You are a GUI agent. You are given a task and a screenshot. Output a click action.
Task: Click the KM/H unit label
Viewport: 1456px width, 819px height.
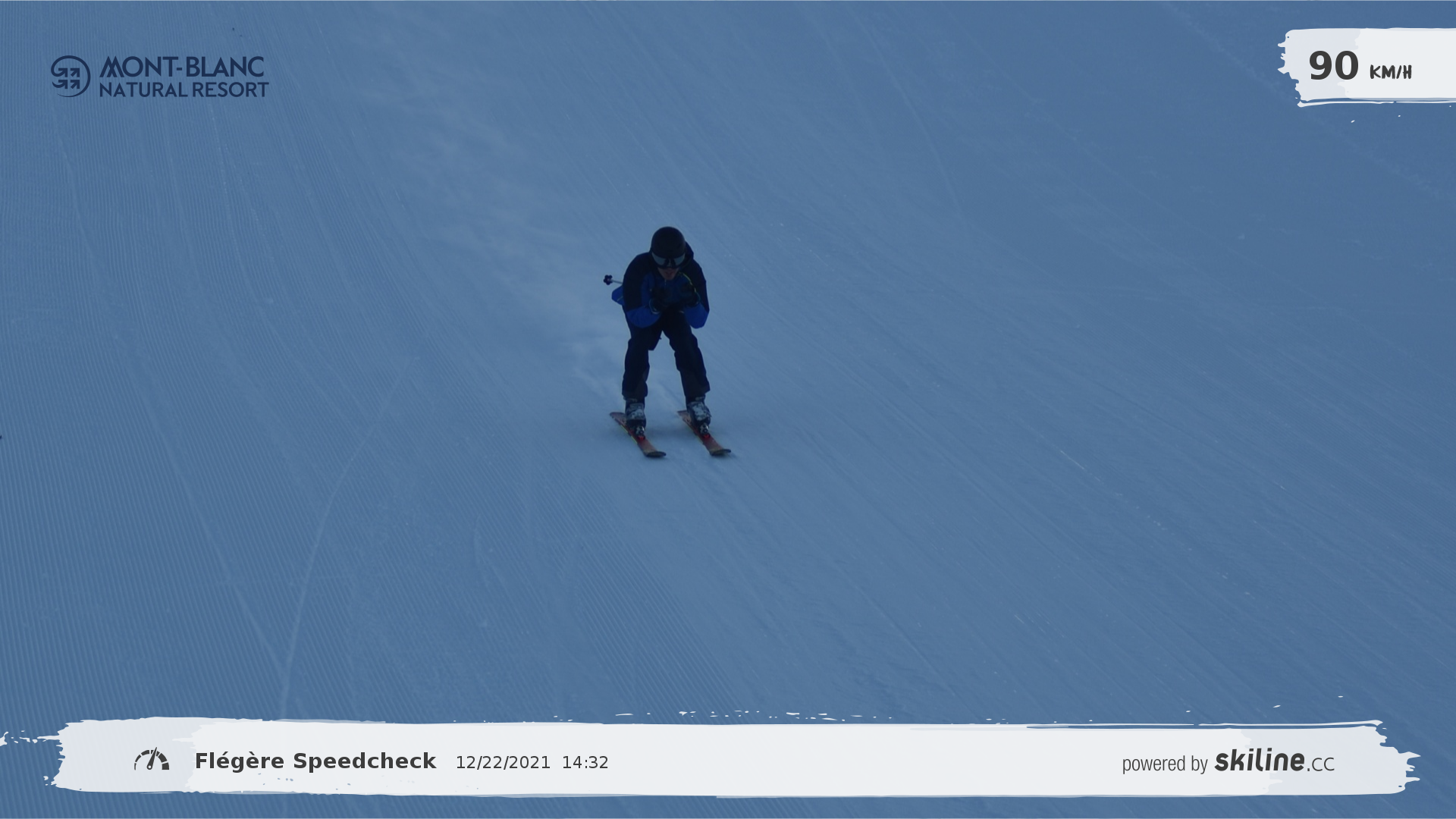click(1390, 72)
